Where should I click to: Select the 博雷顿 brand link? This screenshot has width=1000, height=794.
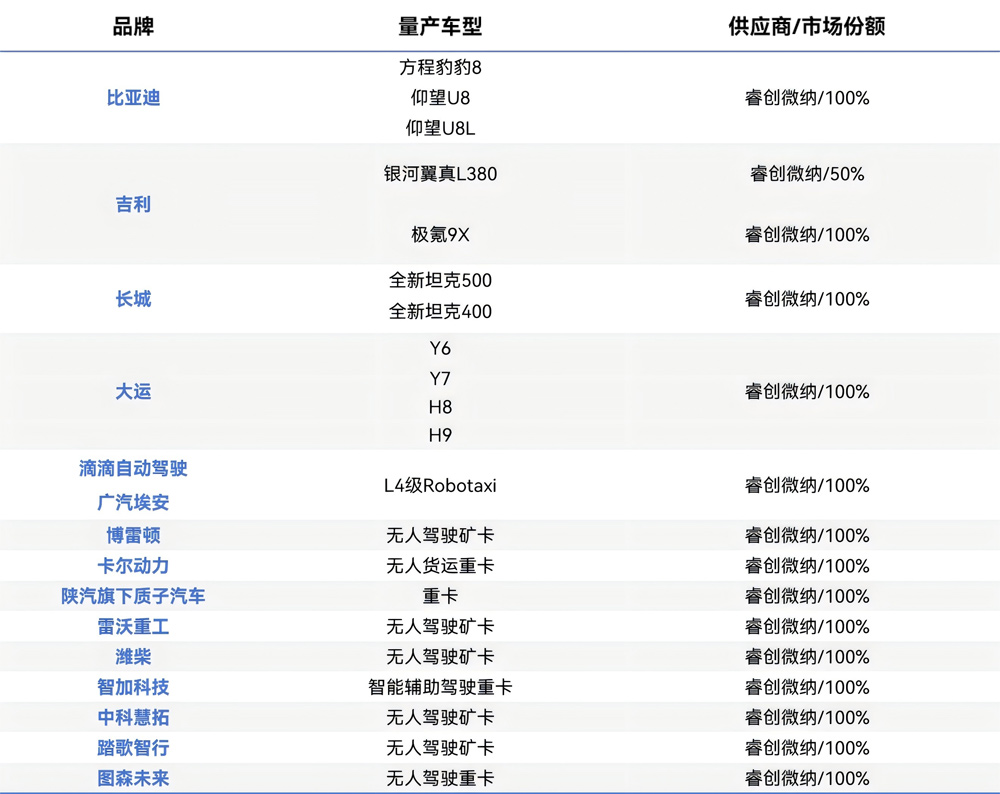133,535
